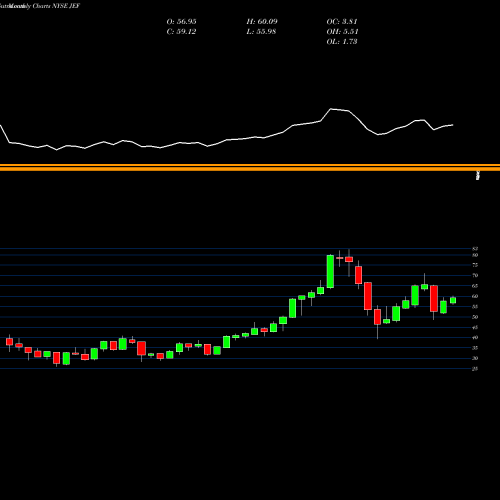500x500 pixels.
Task: Click the 60 price axis label
Action: (475, 296)
